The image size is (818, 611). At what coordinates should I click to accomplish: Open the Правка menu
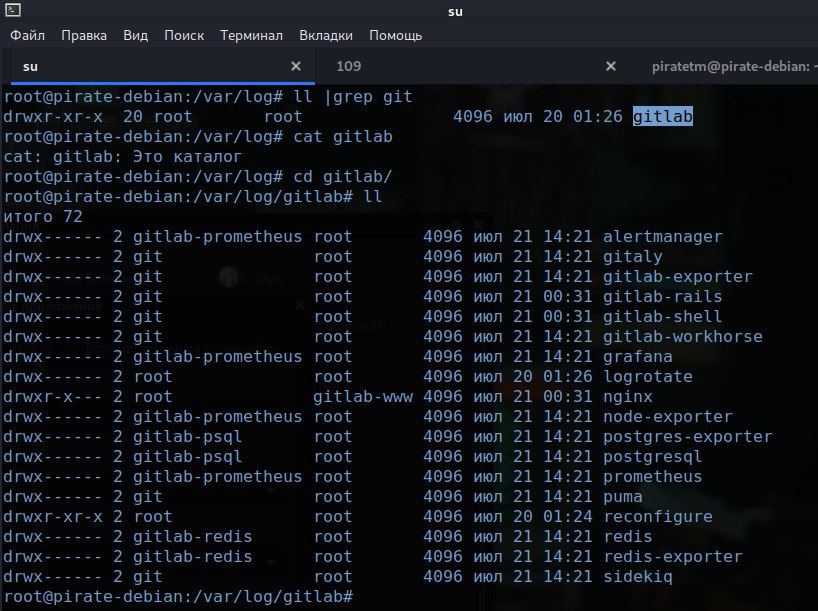tap(84, 35)
